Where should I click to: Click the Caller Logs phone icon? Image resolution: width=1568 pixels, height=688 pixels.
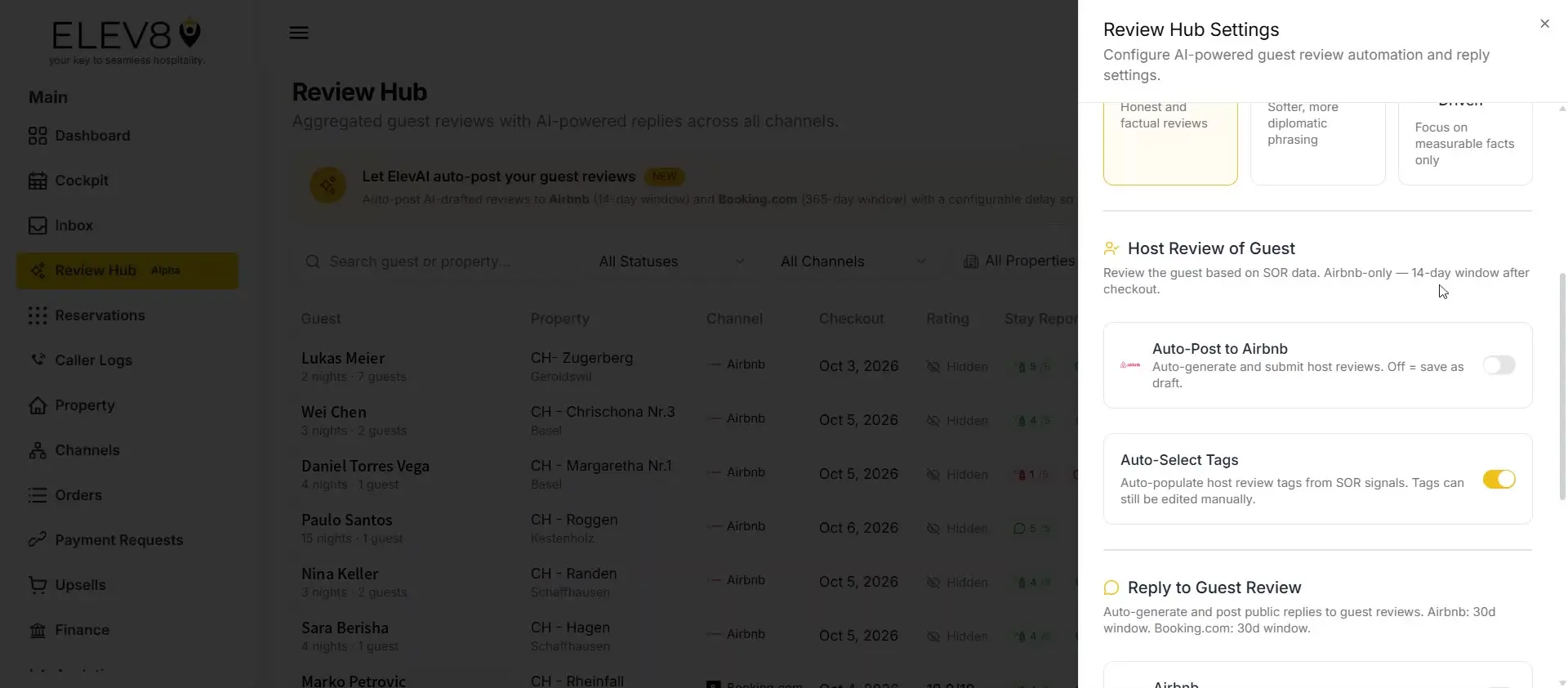(x=38, y=360)
